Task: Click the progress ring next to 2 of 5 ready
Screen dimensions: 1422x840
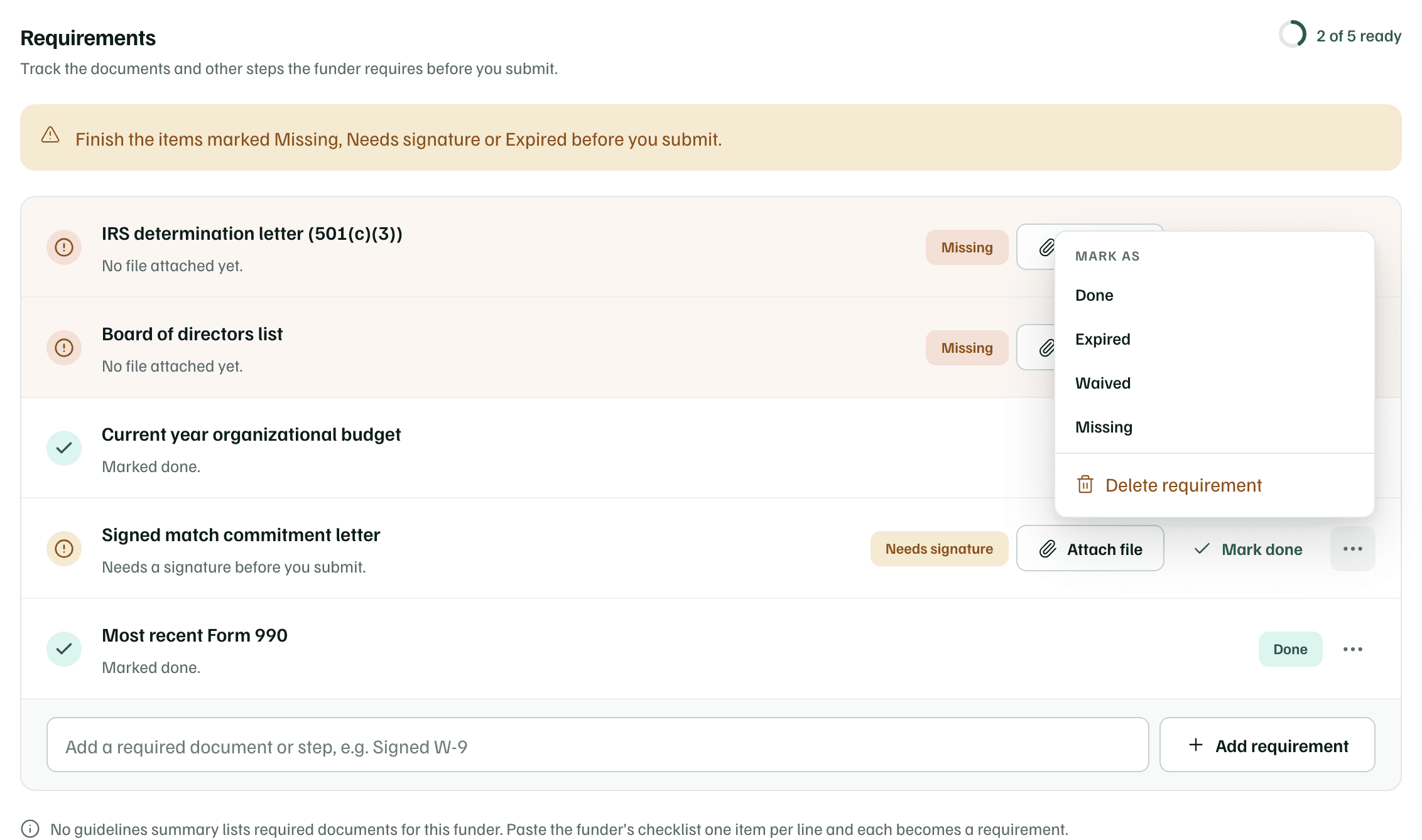Action: point(1293,35)
